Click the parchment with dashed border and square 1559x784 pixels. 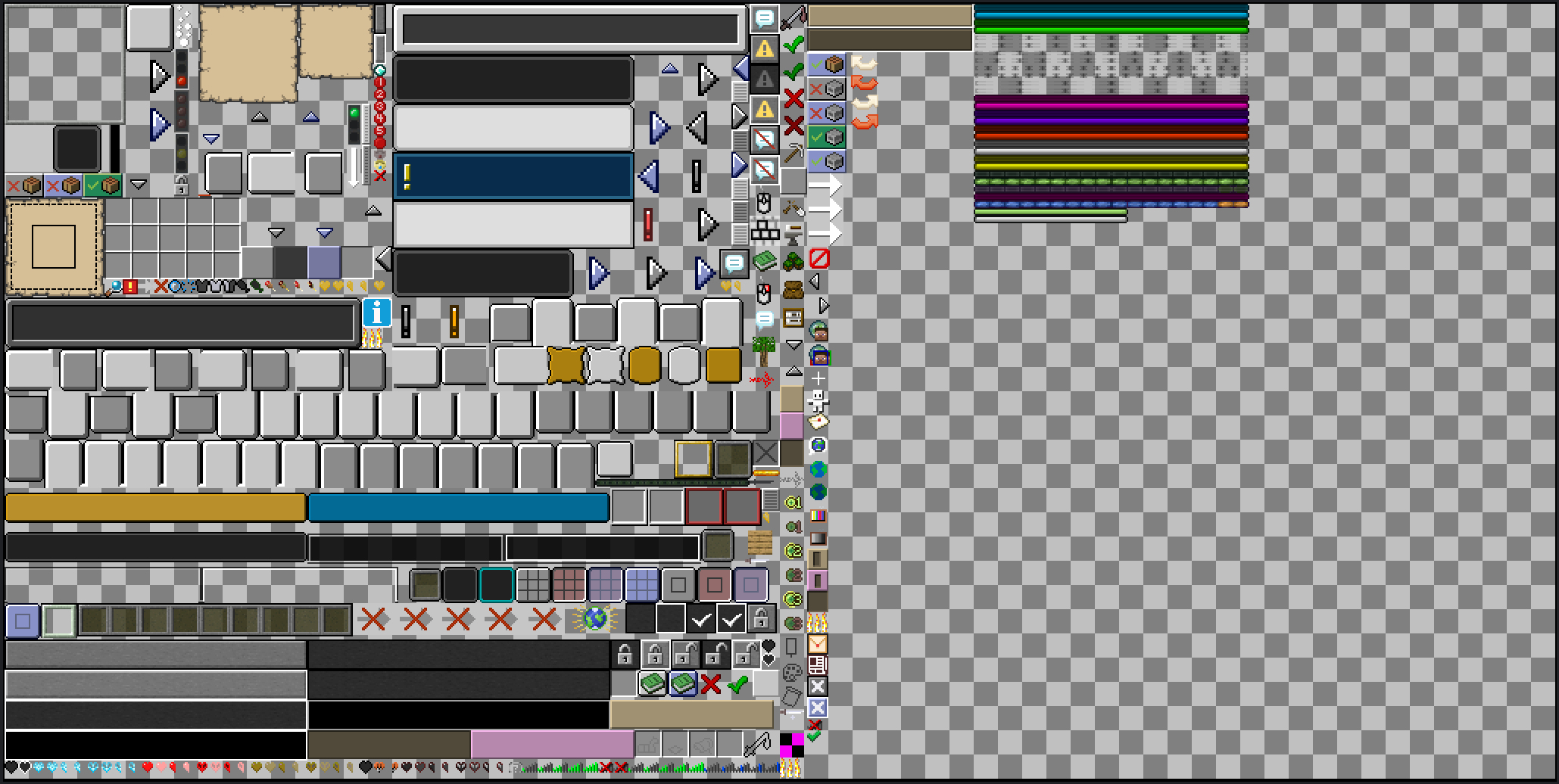coord(54,247)
